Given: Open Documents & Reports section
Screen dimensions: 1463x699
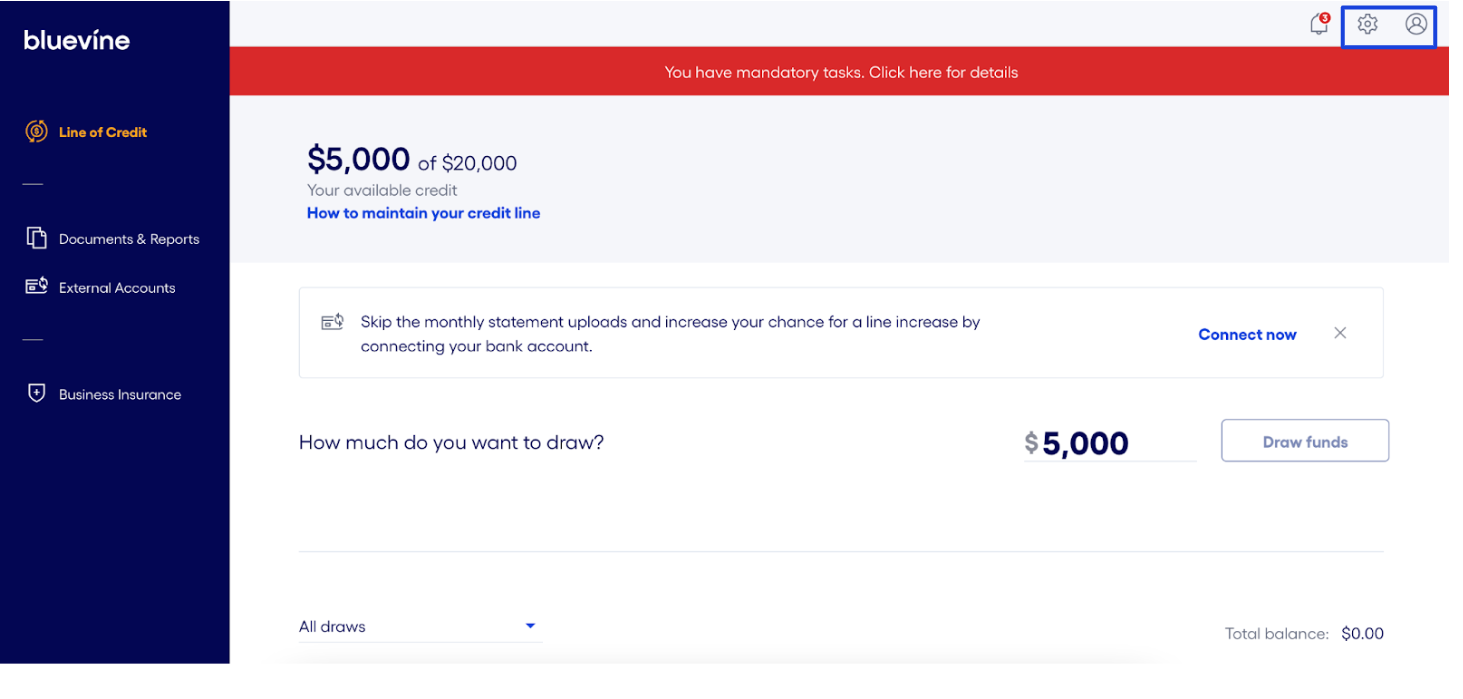Looking at the screenshot, I should pyautogui.click(x=129, y=239).
